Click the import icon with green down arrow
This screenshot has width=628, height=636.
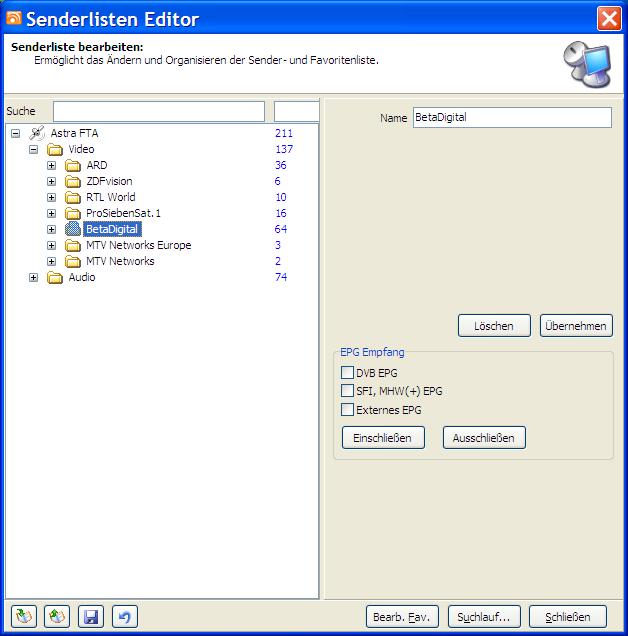[24, 616]
